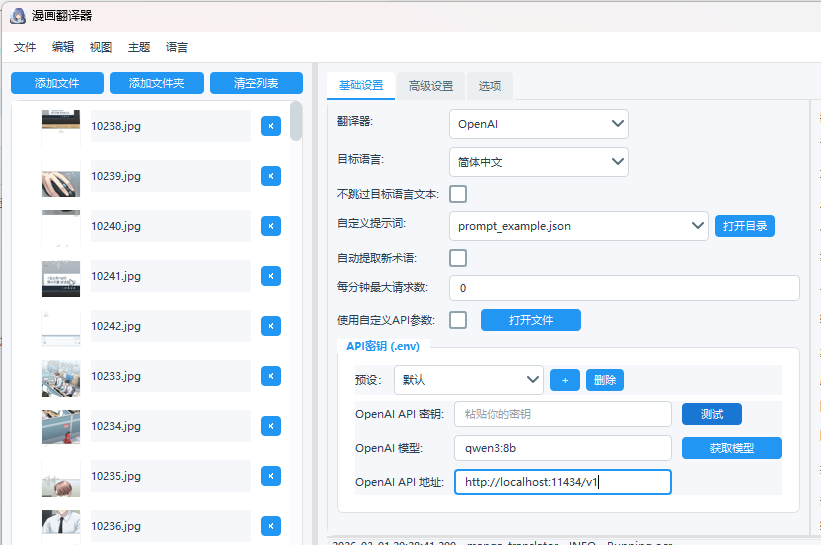Viewport: 821px width, 545px height.
Task: Enable 自动提取新术语 checkbox
Action: click(x=458, y=258)
